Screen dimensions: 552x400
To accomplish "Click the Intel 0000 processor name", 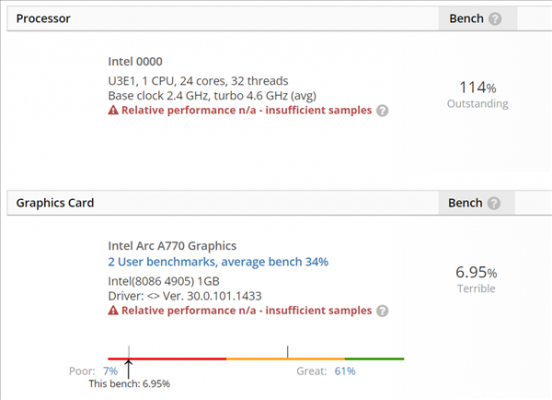I will pyautogui.click(x=135, y=62).
